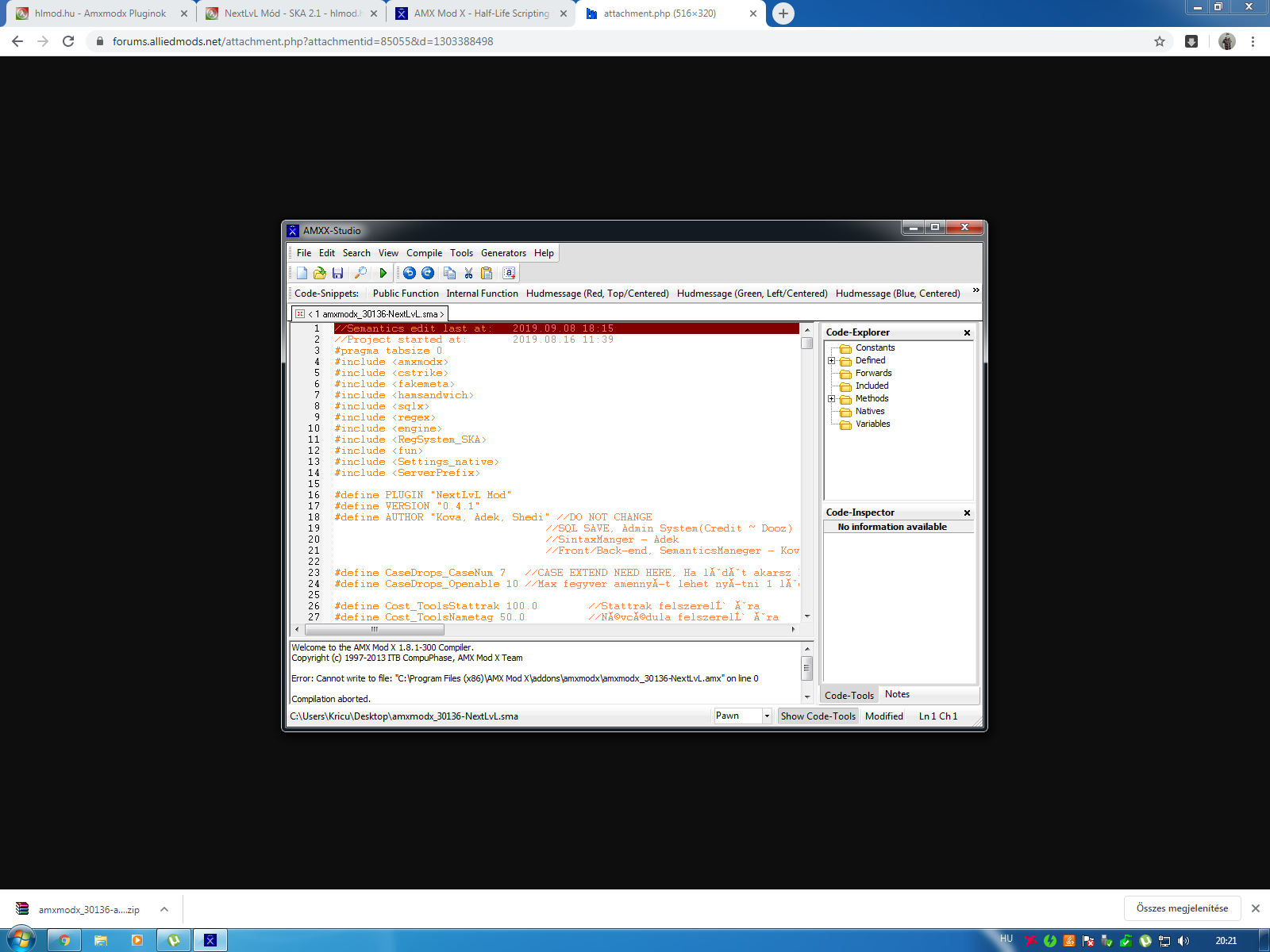Bookmark this page with the star icon
Image resolution: width=1270 pixels, height=952 pixels.
[x=1160, y=41]
